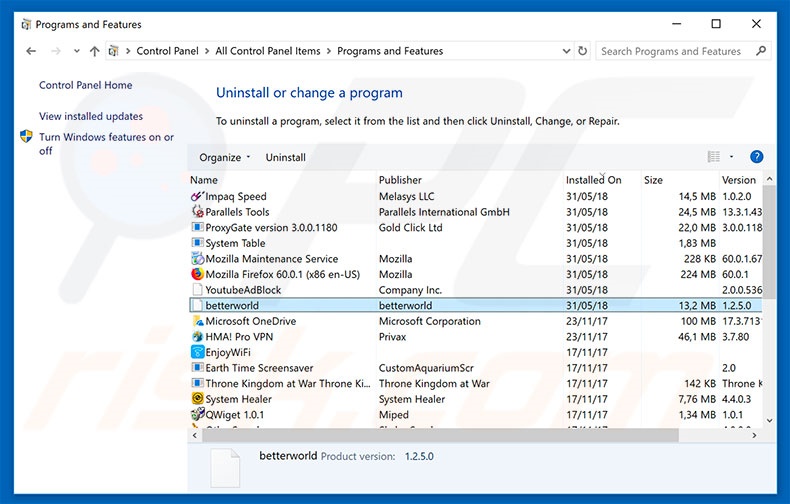790x504 pixels.
Task: Click the All Control Panel Items breadcrumb
Action: 268,51
